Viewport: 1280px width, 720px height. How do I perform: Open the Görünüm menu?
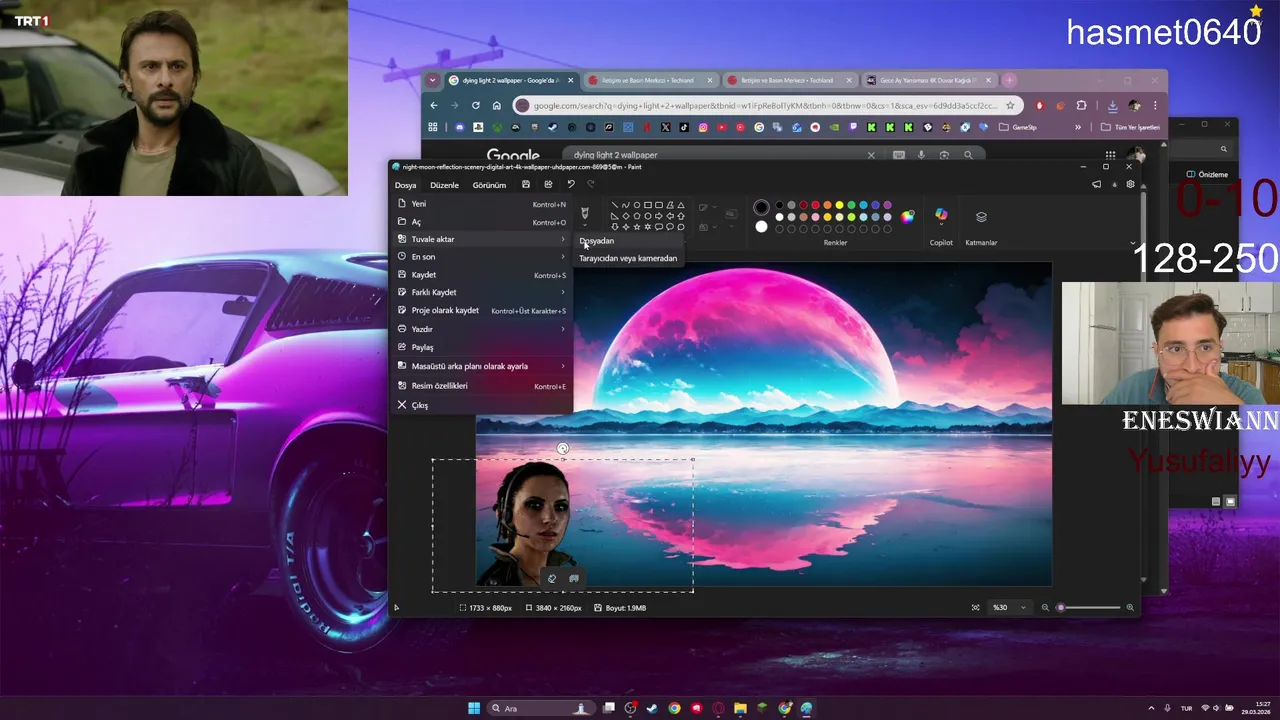point(489,185)
